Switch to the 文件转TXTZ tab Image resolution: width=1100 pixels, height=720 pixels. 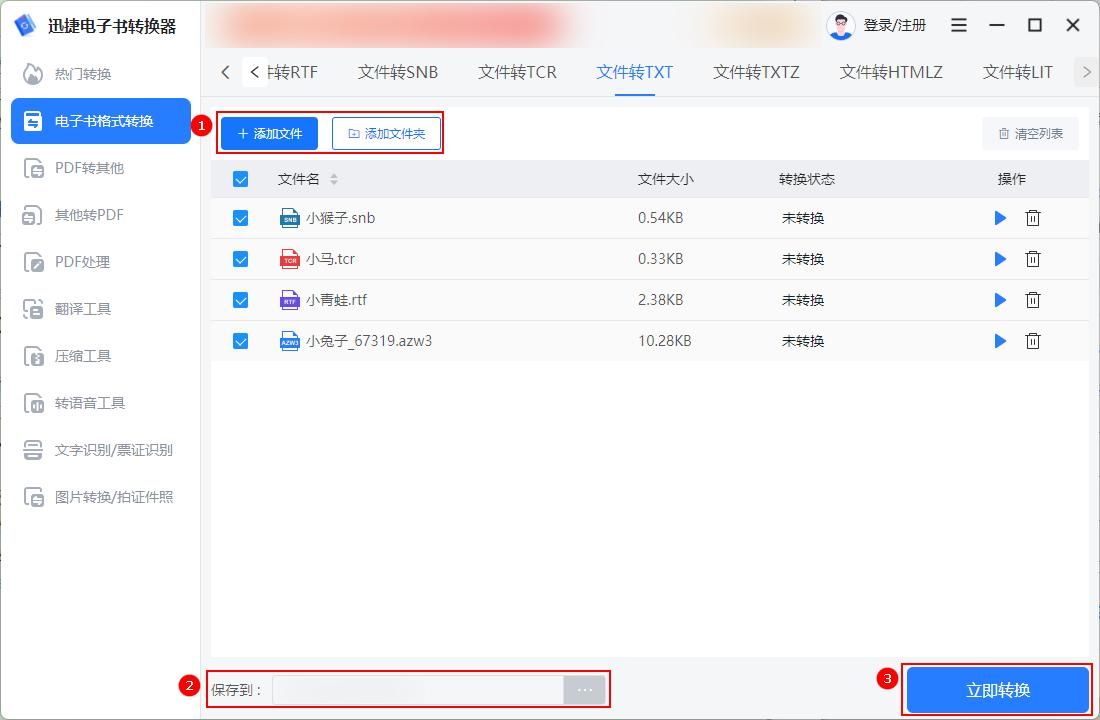pyautogui.click(x=756, y=72)
